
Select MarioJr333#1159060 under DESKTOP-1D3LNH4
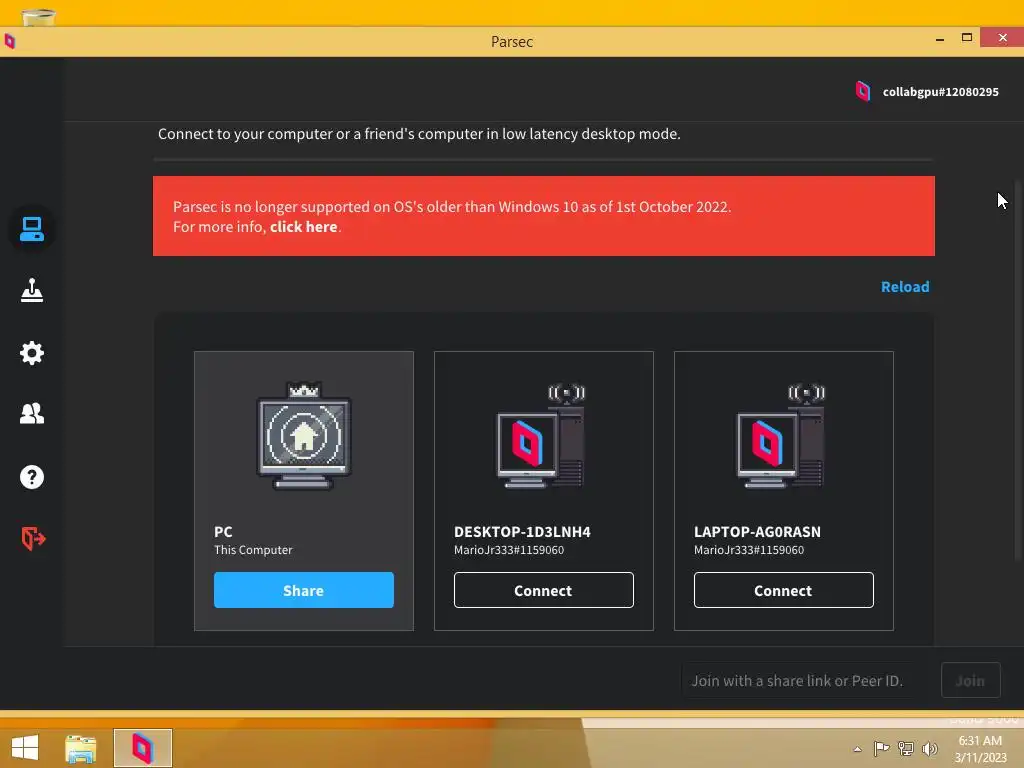pyautogui.click(x=509, y=550)
